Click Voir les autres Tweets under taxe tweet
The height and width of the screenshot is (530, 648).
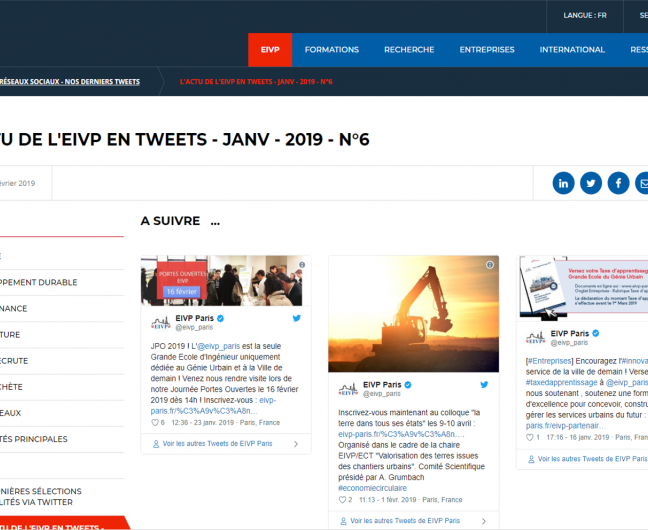coord(592,459)
